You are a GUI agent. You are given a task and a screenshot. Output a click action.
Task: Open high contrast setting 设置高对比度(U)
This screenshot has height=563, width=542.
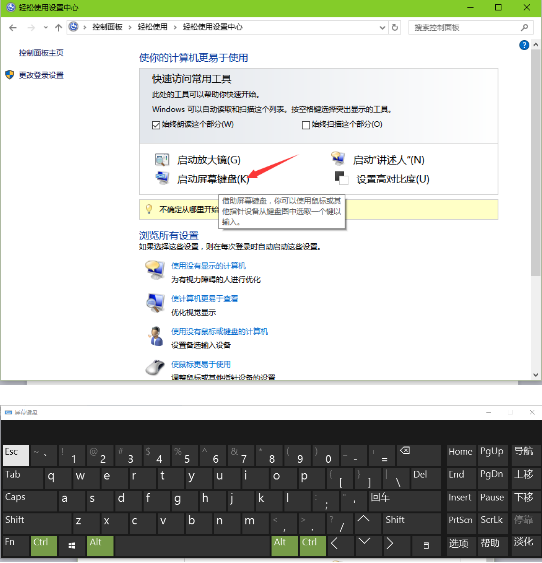(393, 179)
